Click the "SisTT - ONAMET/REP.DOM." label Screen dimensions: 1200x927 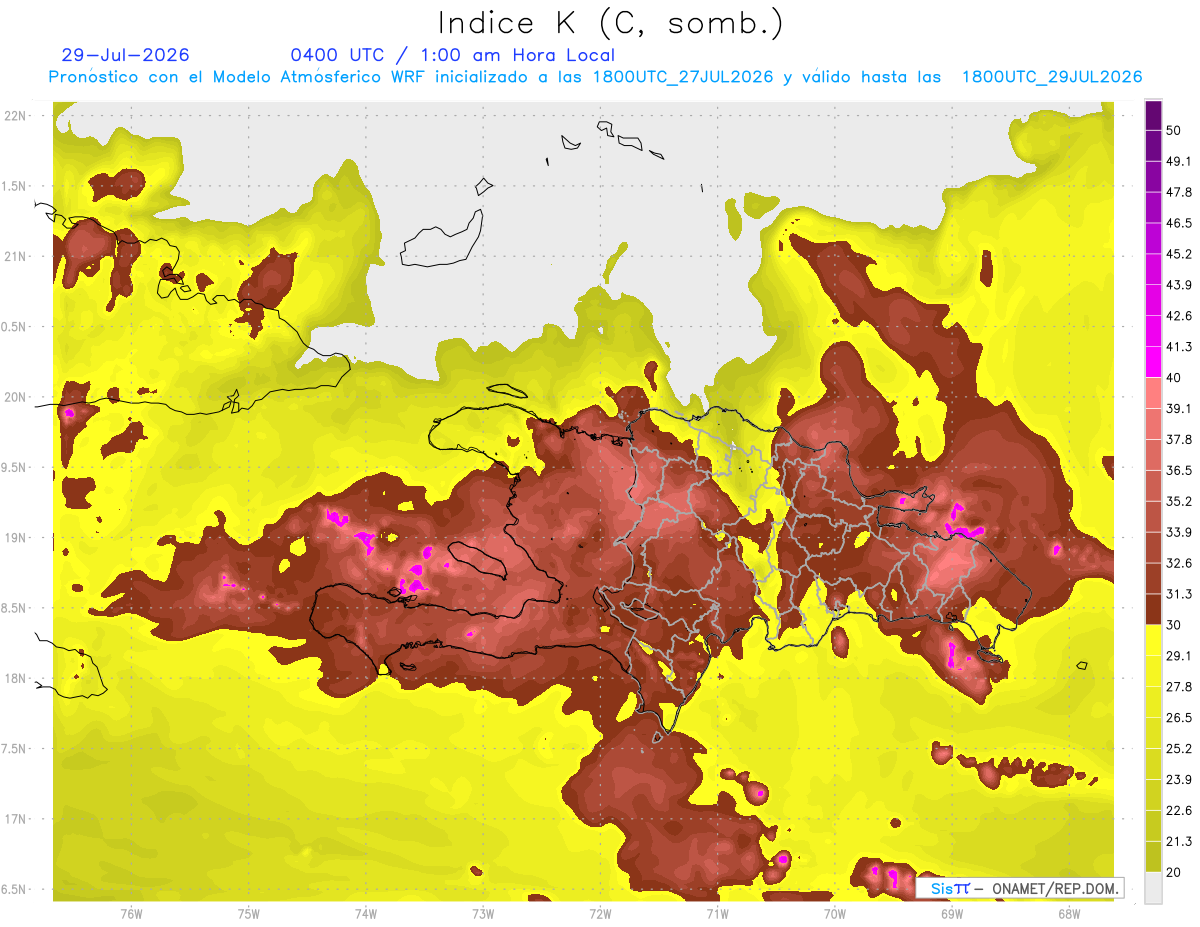point(1020,888)
